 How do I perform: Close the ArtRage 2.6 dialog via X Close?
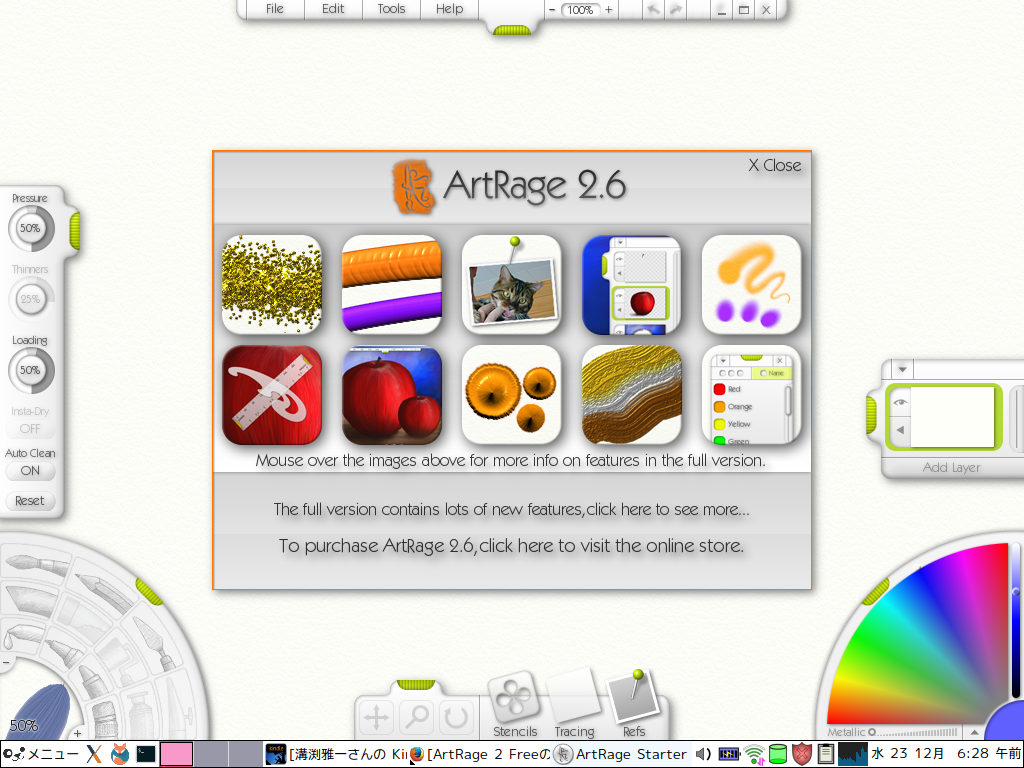(775, 165)
